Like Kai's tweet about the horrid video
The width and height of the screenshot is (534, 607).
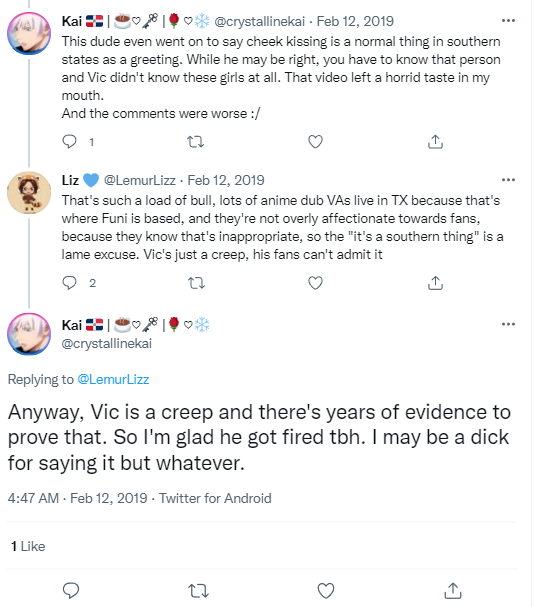click(315, 142)
